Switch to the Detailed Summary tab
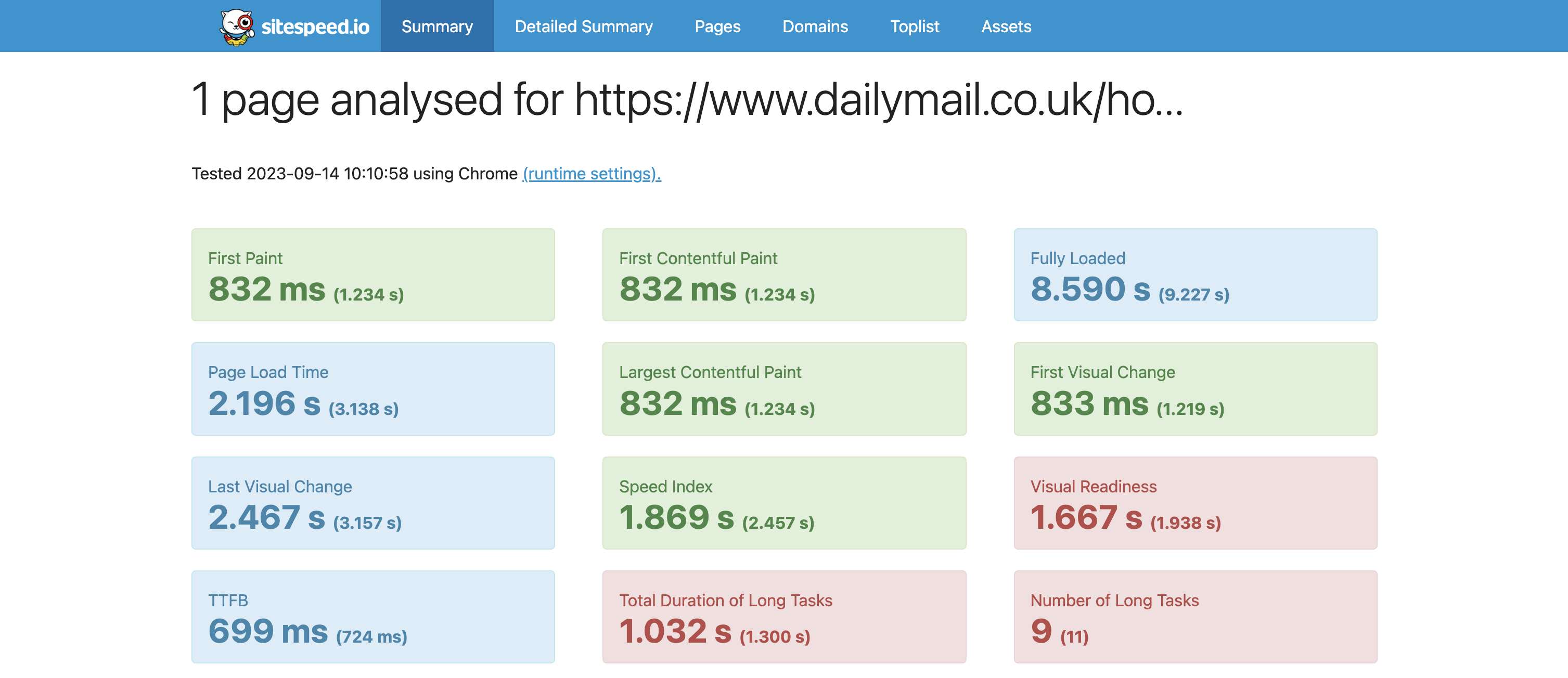Image resolution: width=1568 pixels, height=678 pixels. [583, 27]
